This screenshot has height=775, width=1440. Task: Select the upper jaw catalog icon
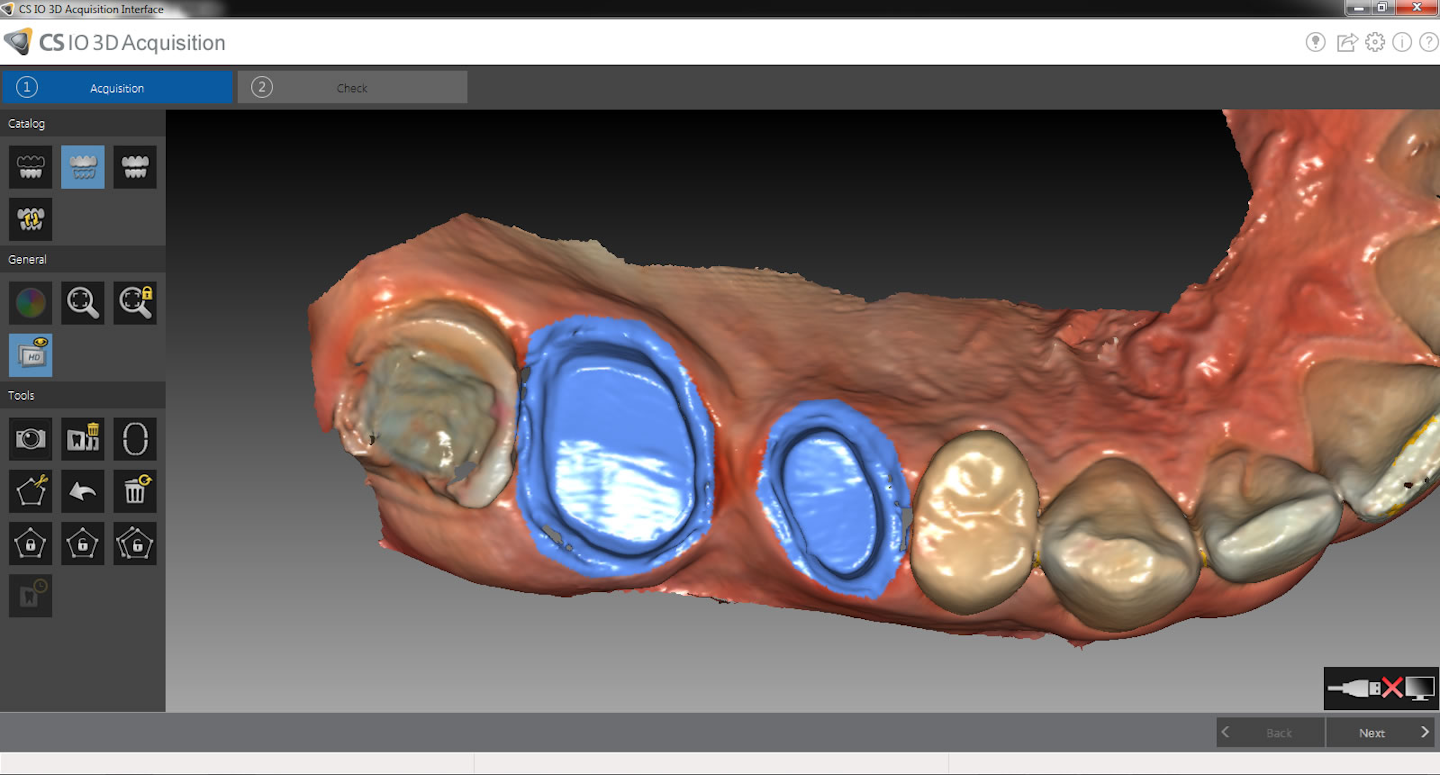click(x=31, y=167)
